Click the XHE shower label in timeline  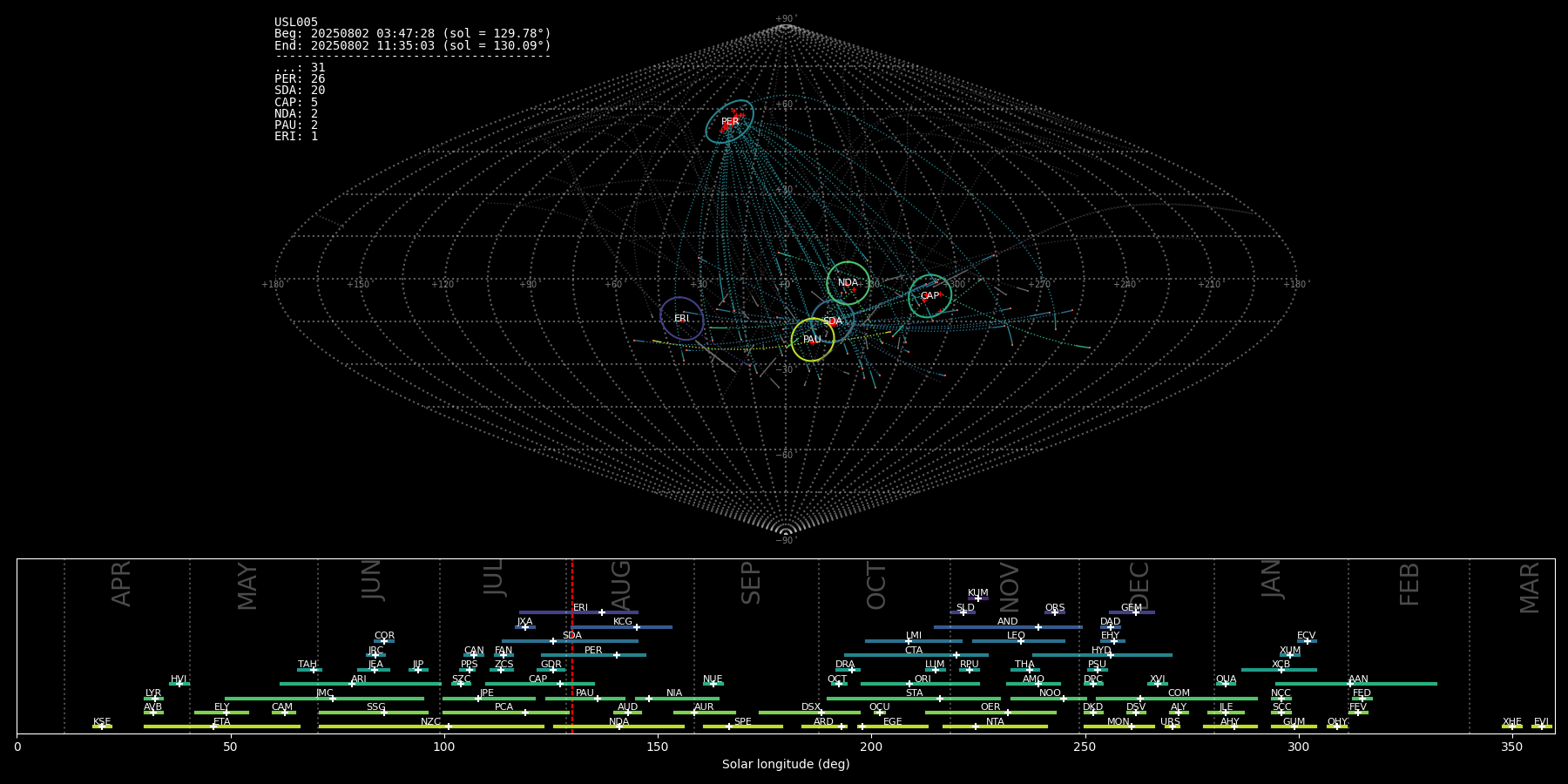(x=1512, y=722)
